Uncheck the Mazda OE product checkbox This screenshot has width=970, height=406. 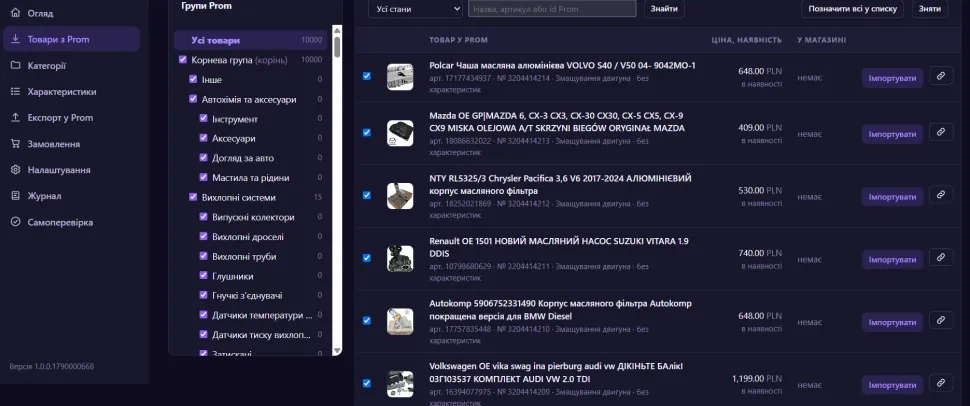click(x=367, y=132)
